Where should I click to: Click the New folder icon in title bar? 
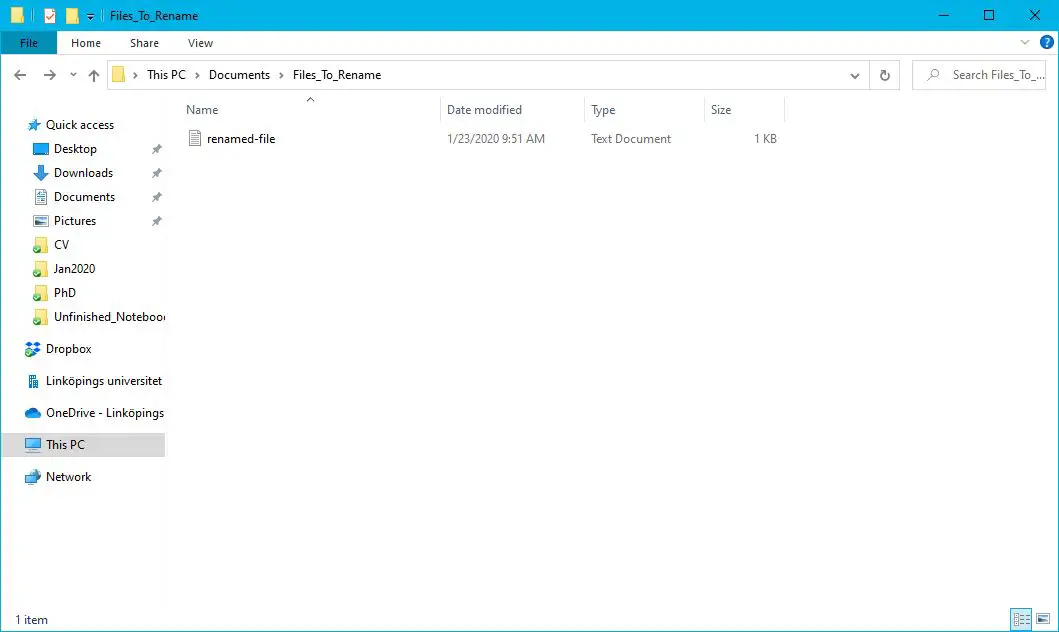[72, 16]
